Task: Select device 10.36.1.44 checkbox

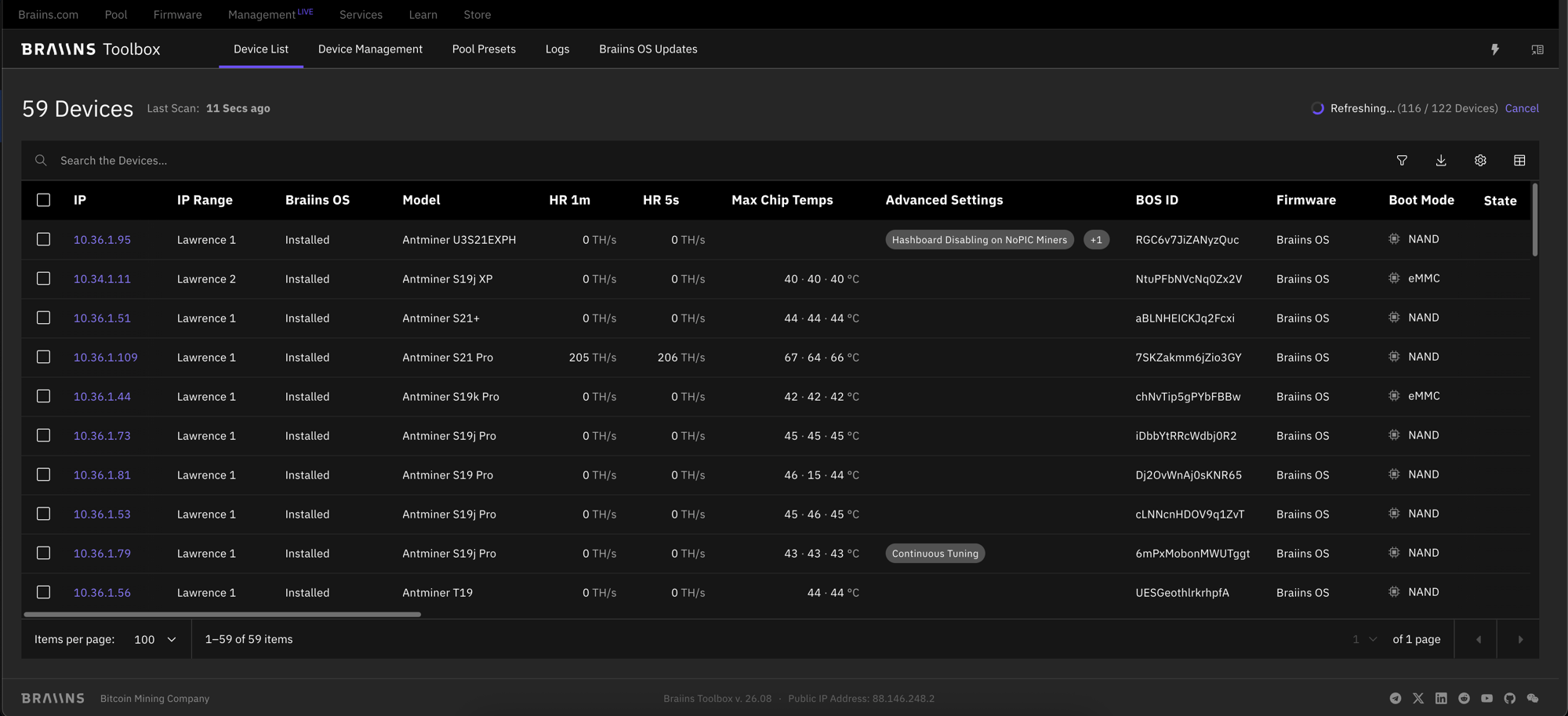Action: pyautogui.click(x=44, y=396)
